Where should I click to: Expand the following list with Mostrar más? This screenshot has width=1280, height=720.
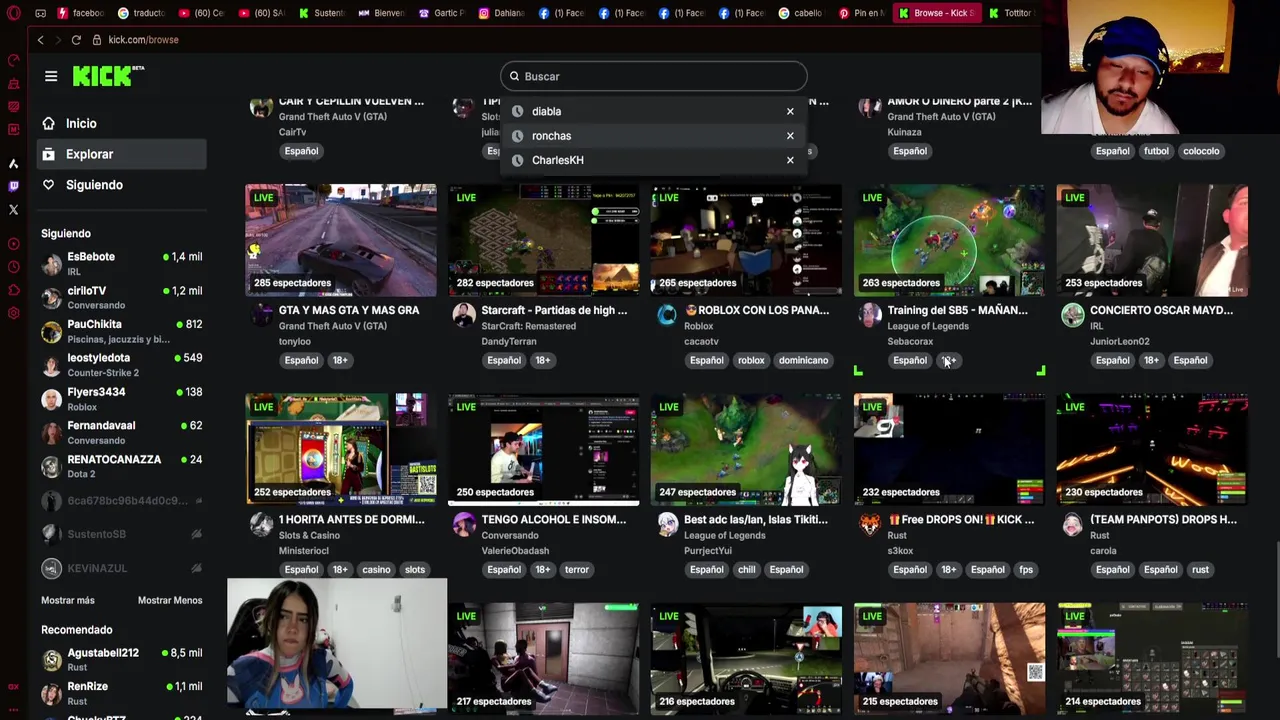(68, 600)
